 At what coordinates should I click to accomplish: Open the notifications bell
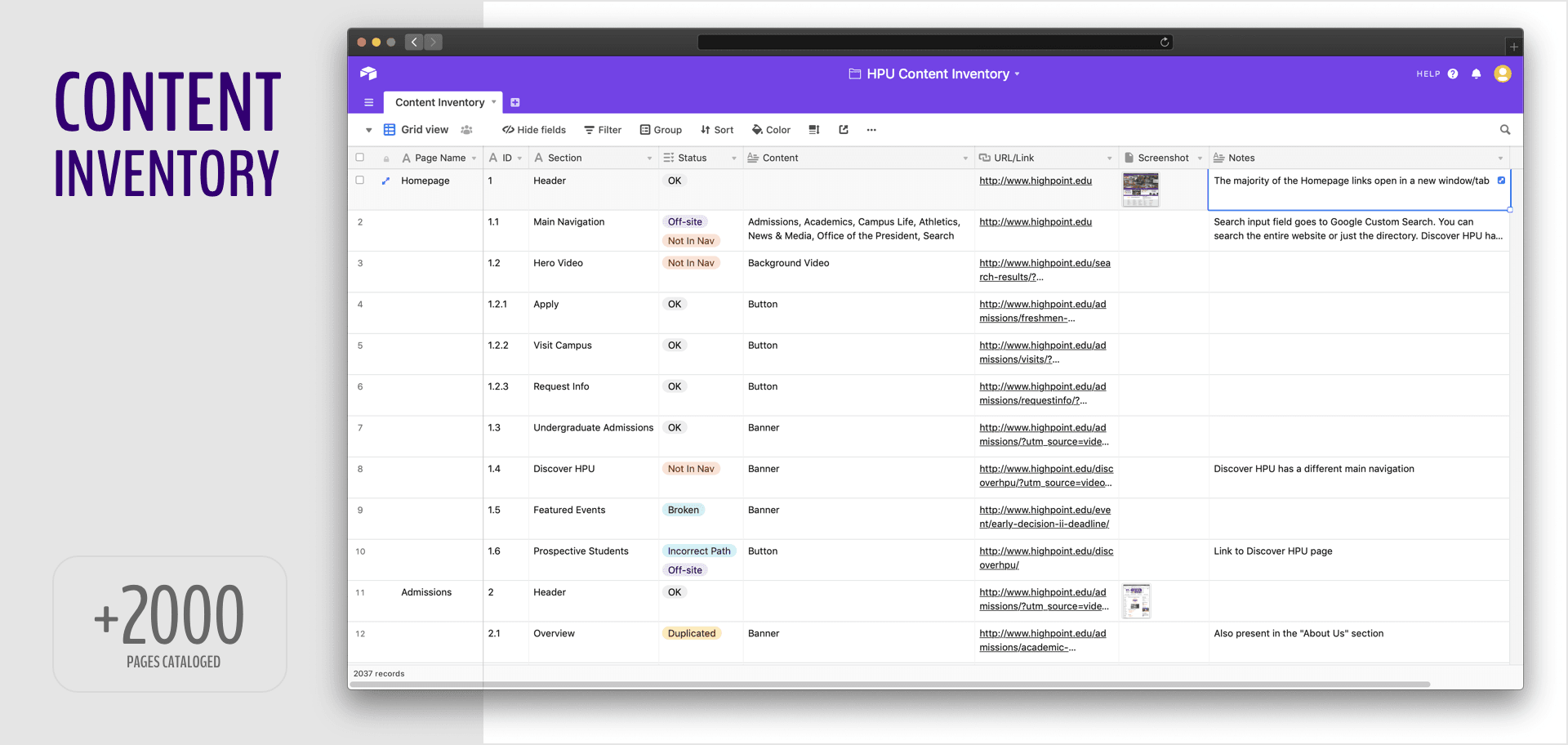[x=1477, y=74]
